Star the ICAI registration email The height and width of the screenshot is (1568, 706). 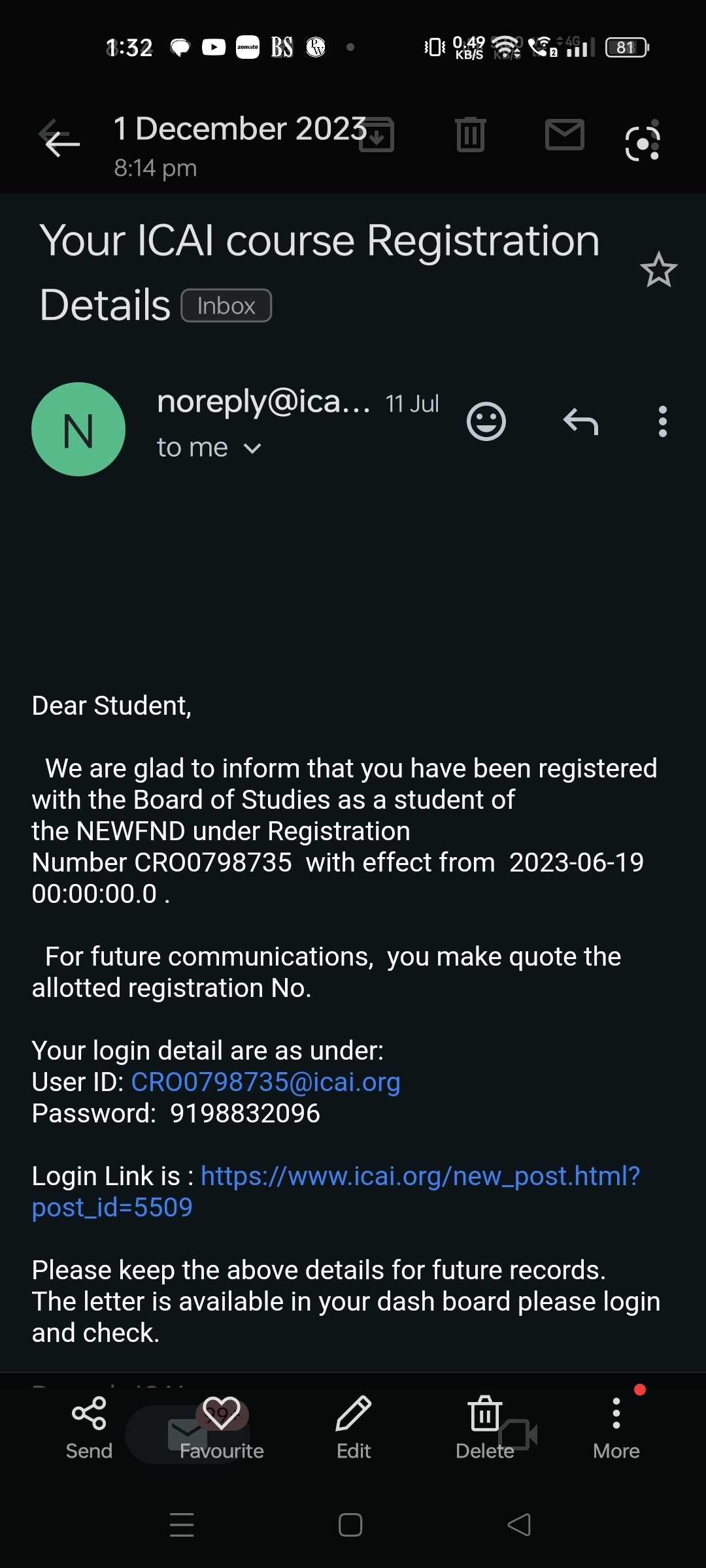click(x=658, y=270)
